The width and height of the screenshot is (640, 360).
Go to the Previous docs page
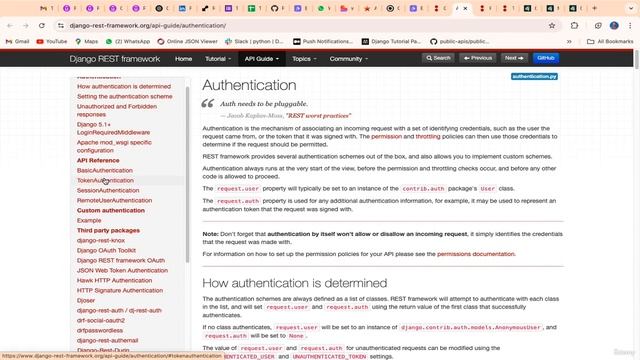point(478,58)
